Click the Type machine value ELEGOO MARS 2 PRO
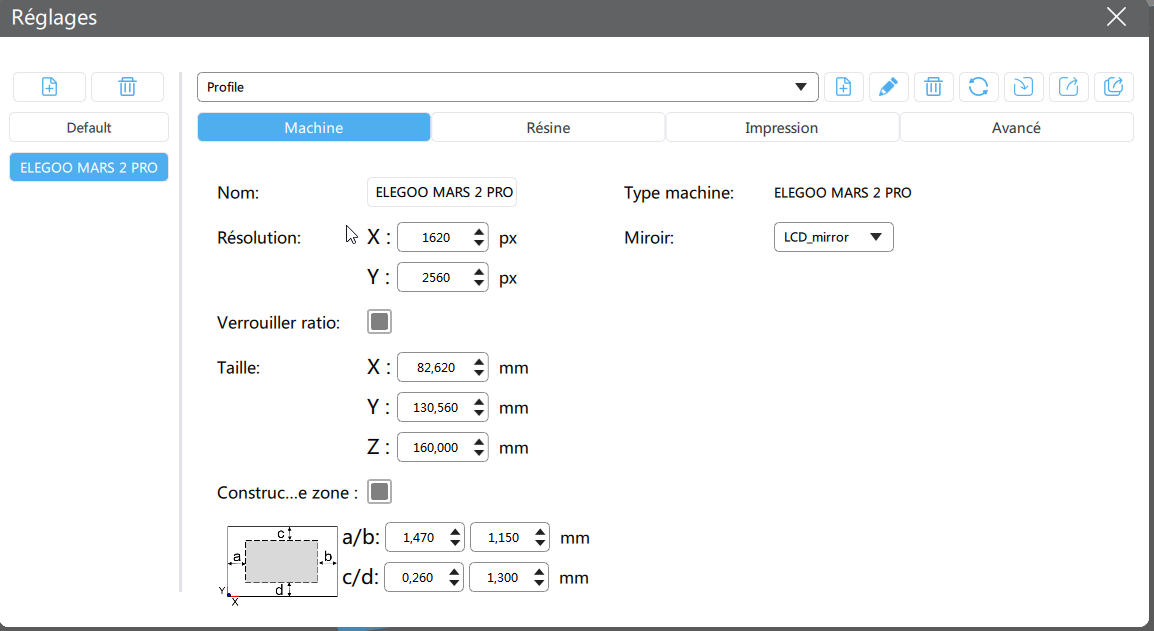The width and height of the screenshot is (1154, 631). (x=843, y=193)
